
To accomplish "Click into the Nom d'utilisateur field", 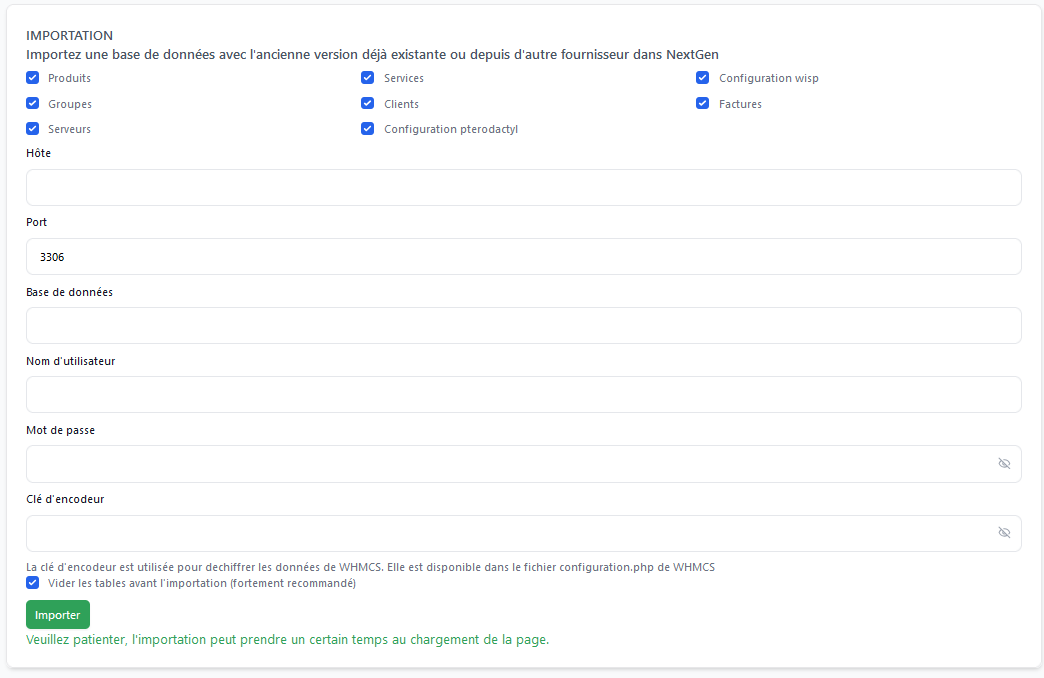I will coord(523,395).
